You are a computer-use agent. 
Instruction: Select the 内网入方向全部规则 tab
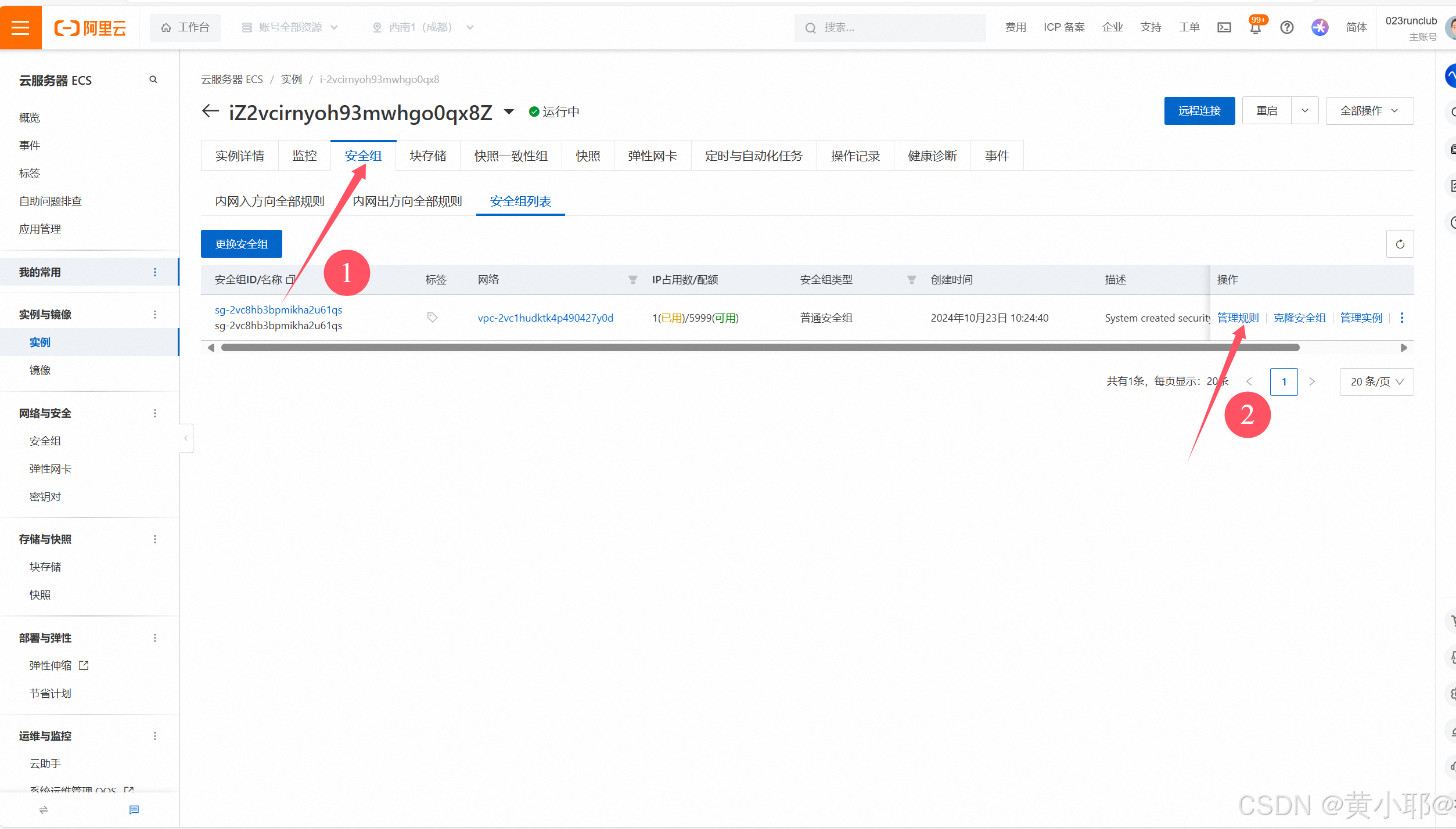pyautogui.click(x=269, y=201)
